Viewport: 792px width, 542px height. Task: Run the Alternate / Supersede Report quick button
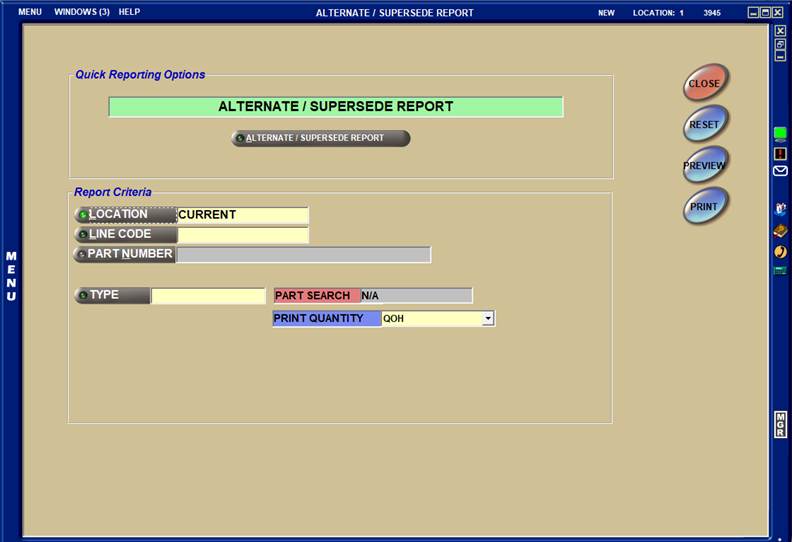tap(321, 138)
